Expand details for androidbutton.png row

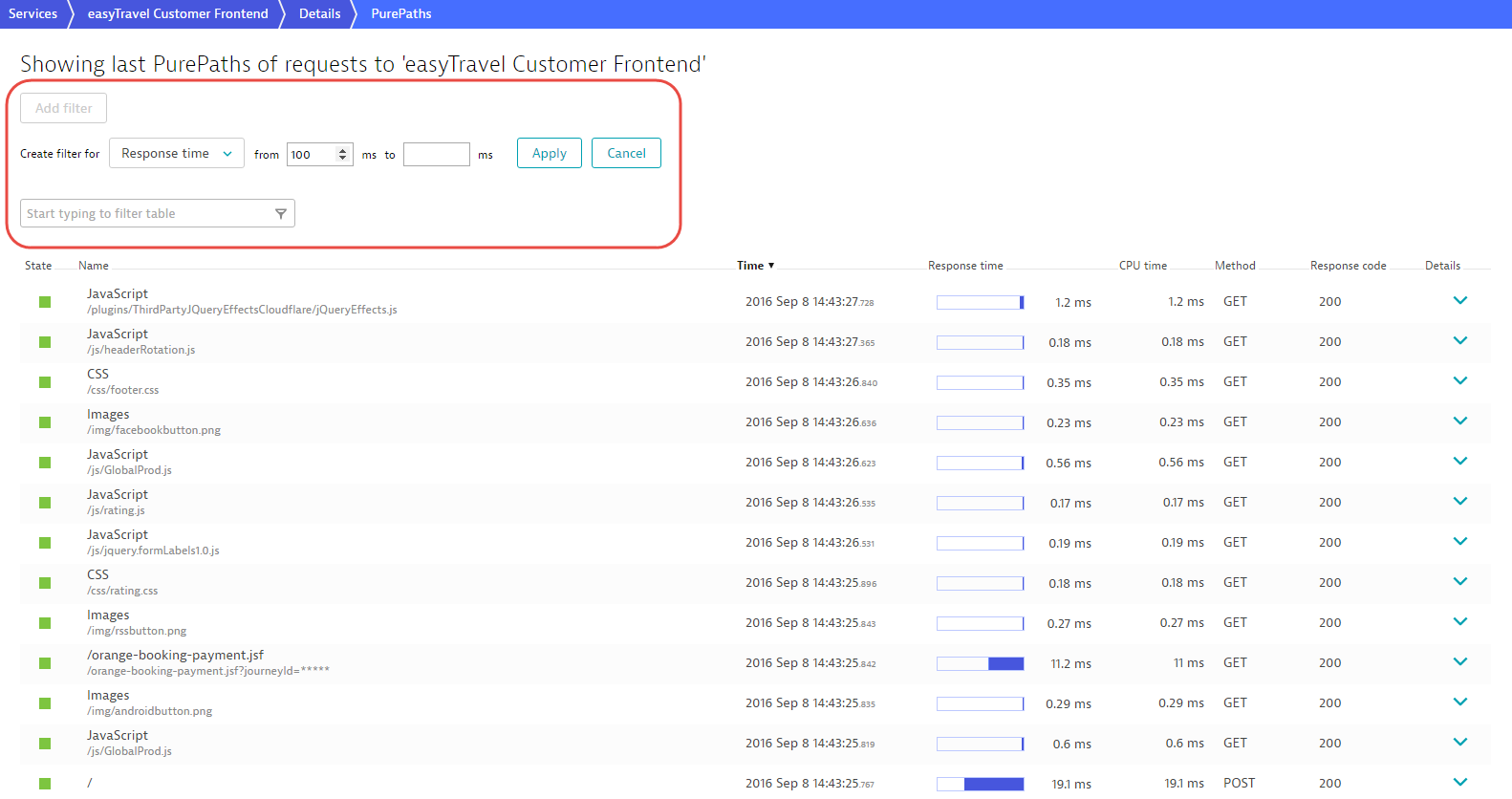click(x=1460, y=702)
